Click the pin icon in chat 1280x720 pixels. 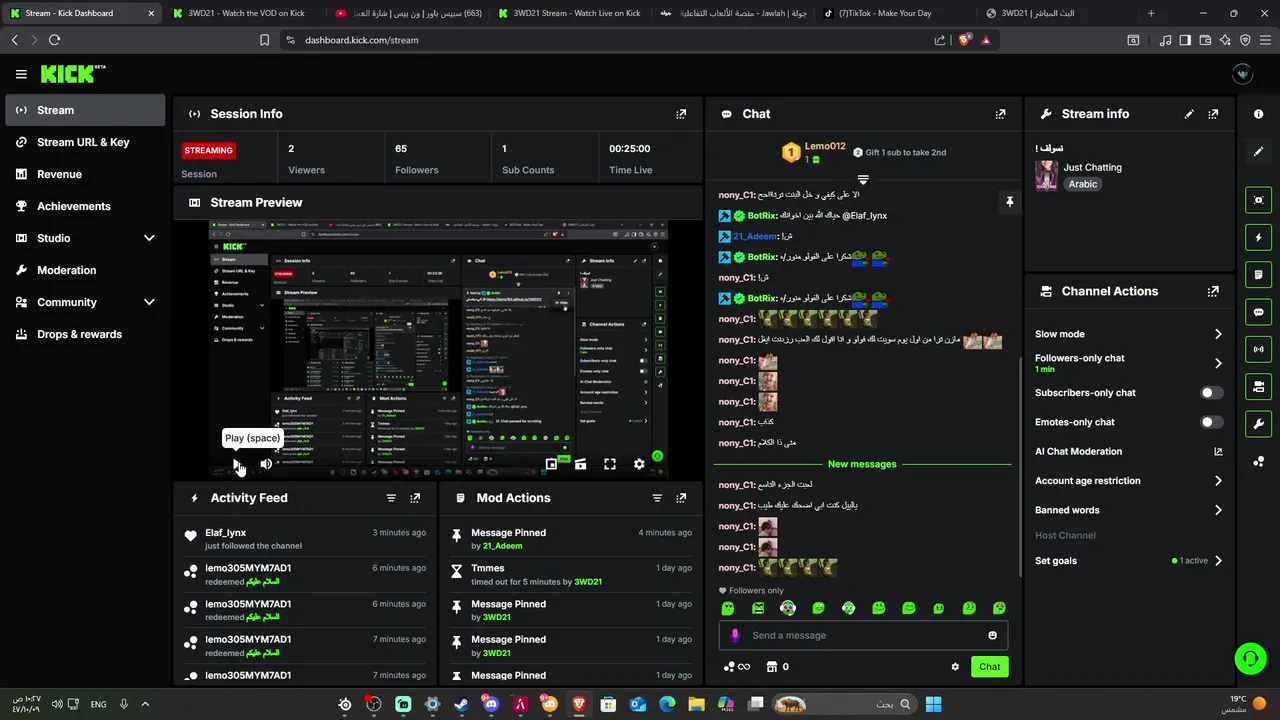click(x=1009, y=202)
